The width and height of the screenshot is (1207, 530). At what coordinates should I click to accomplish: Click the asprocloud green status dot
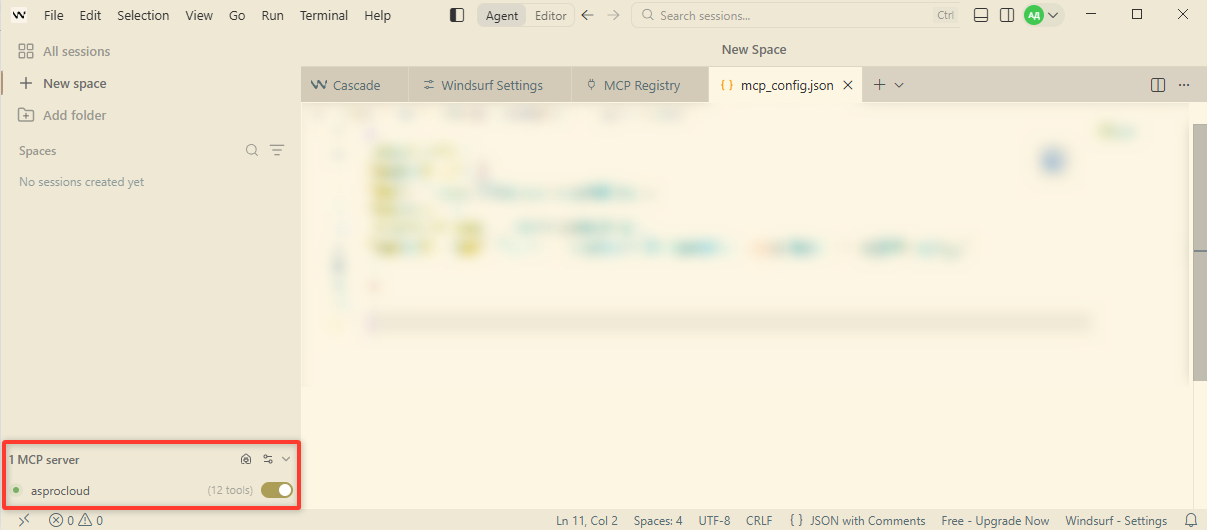pos(16,490)
